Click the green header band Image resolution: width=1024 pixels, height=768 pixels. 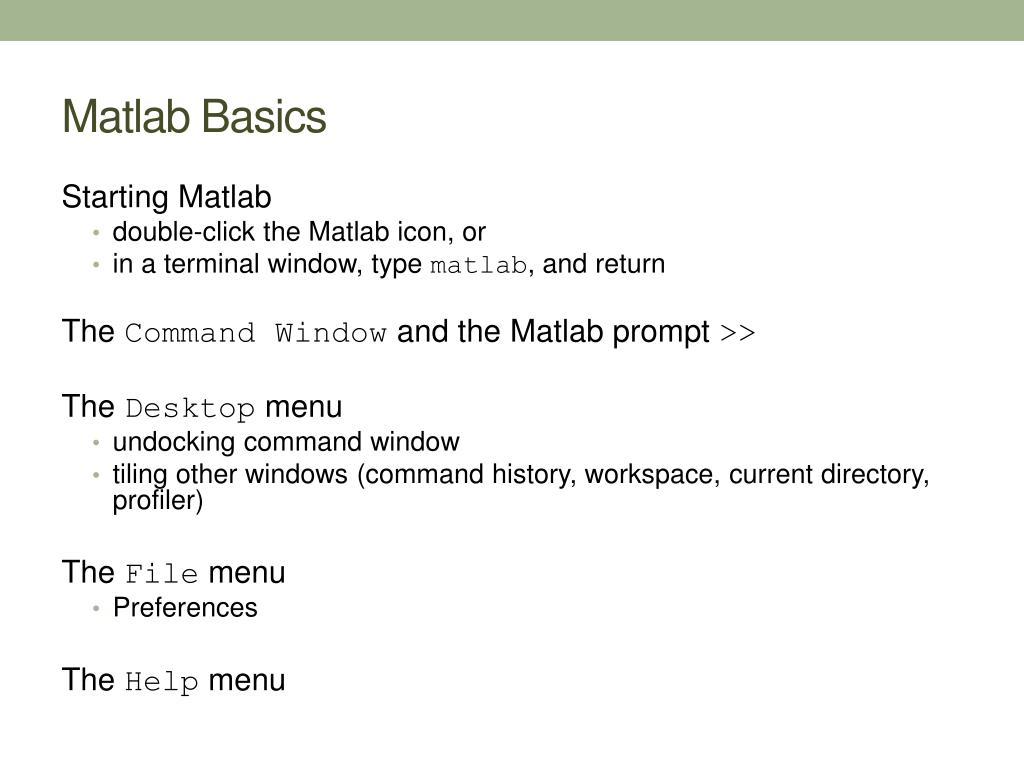pyautogui.click(x=512, y=20)
